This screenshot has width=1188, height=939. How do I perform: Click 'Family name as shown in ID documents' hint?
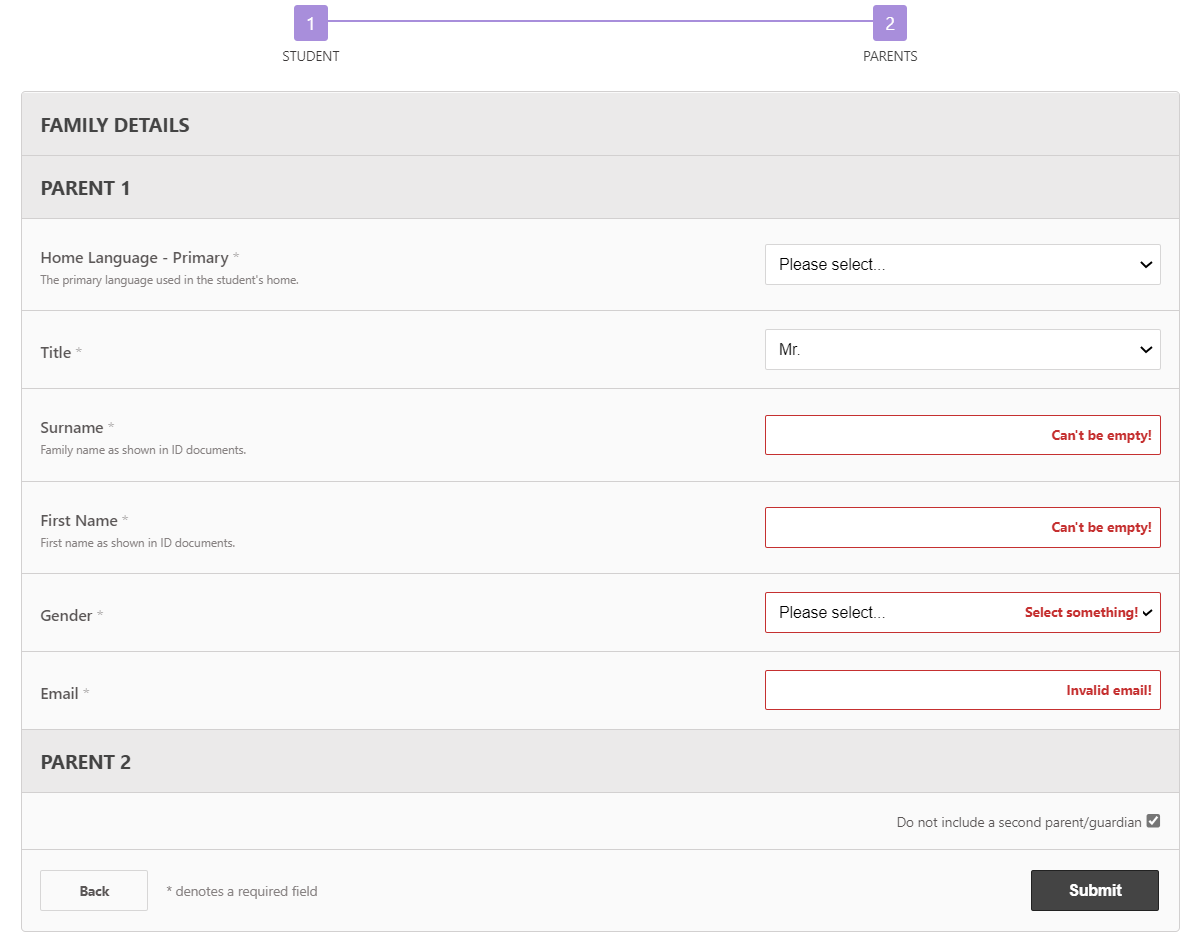pos(143,450)
